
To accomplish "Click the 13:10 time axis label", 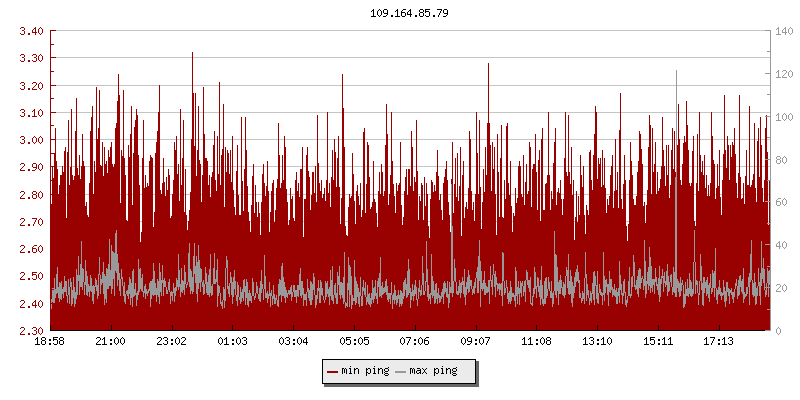I will (x=598, y=342).
